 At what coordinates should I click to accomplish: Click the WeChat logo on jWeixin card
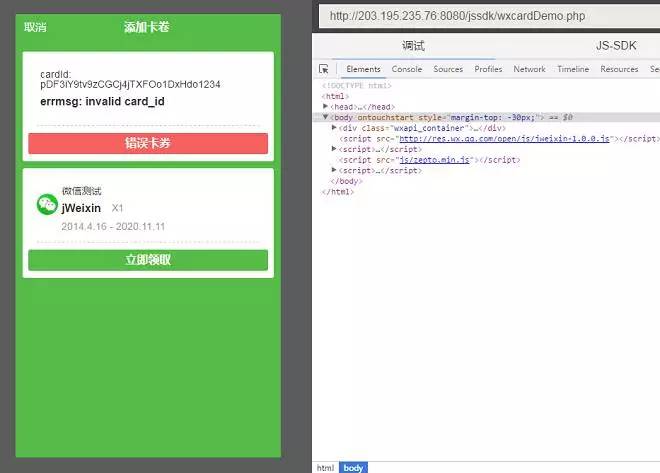pyautogui.click(x=47, y=204)
